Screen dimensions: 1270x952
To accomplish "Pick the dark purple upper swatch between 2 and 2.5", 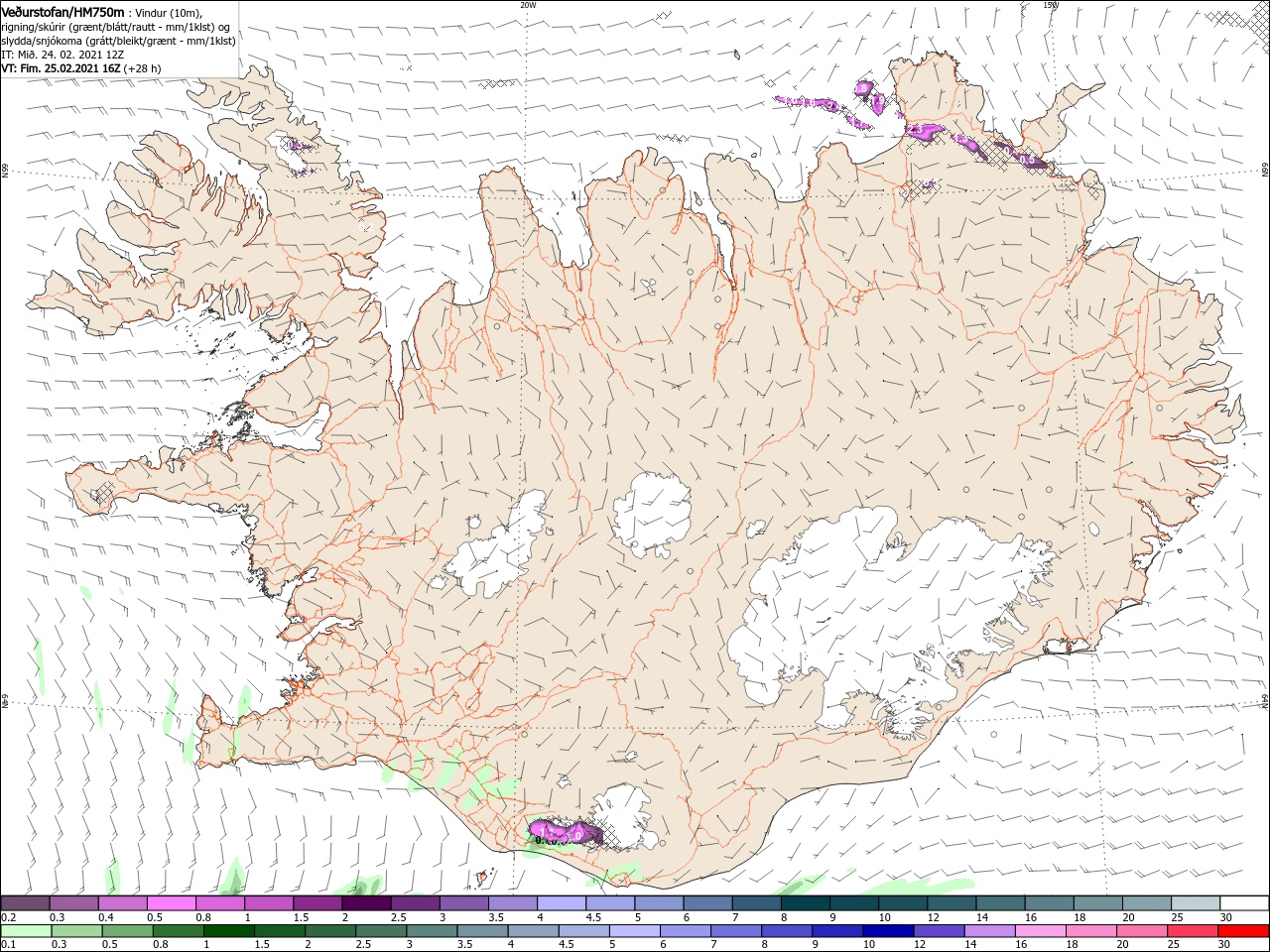I will click(366, 903).
